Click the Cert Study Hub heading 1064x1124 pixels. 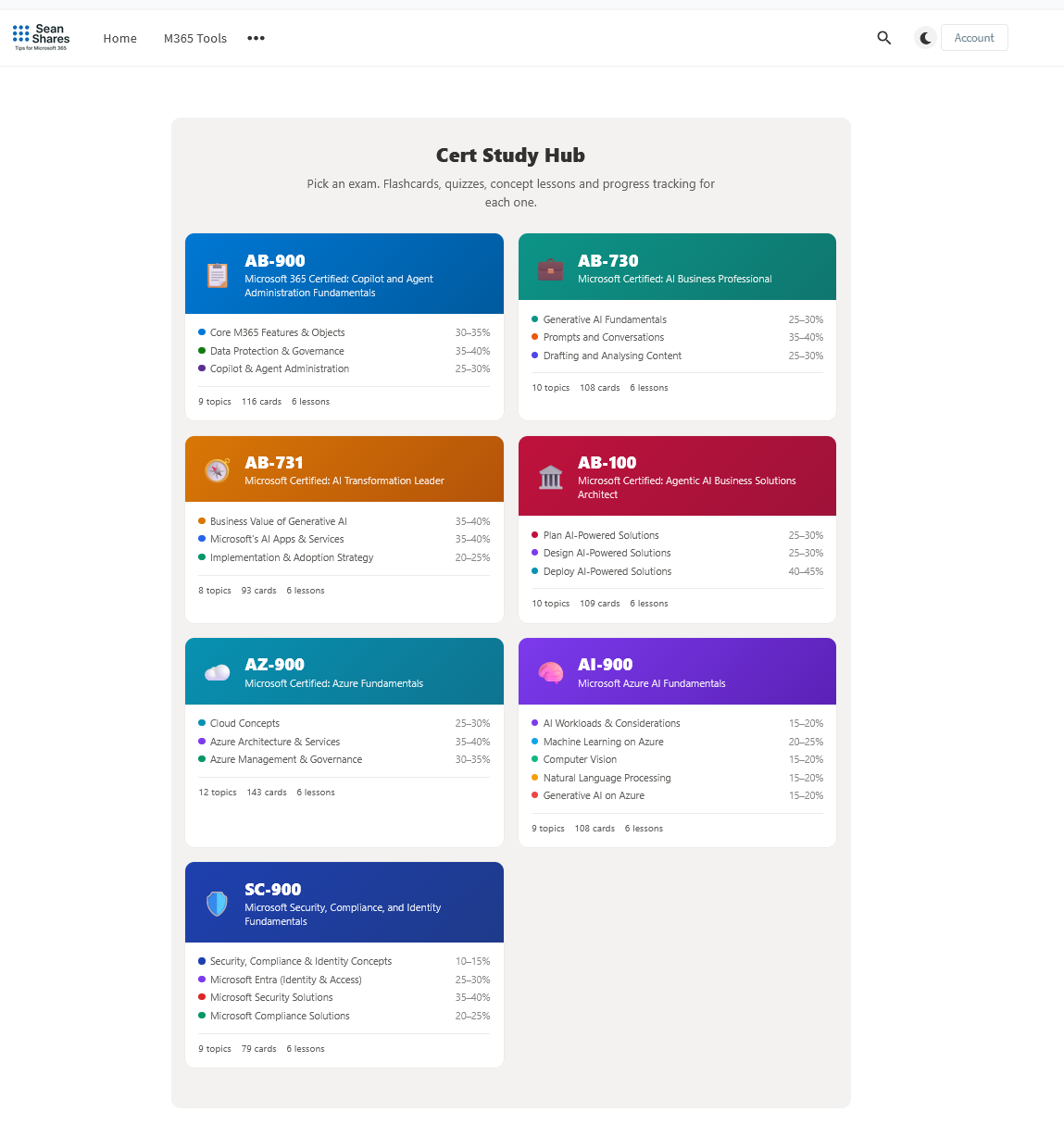tap(510, 156)
